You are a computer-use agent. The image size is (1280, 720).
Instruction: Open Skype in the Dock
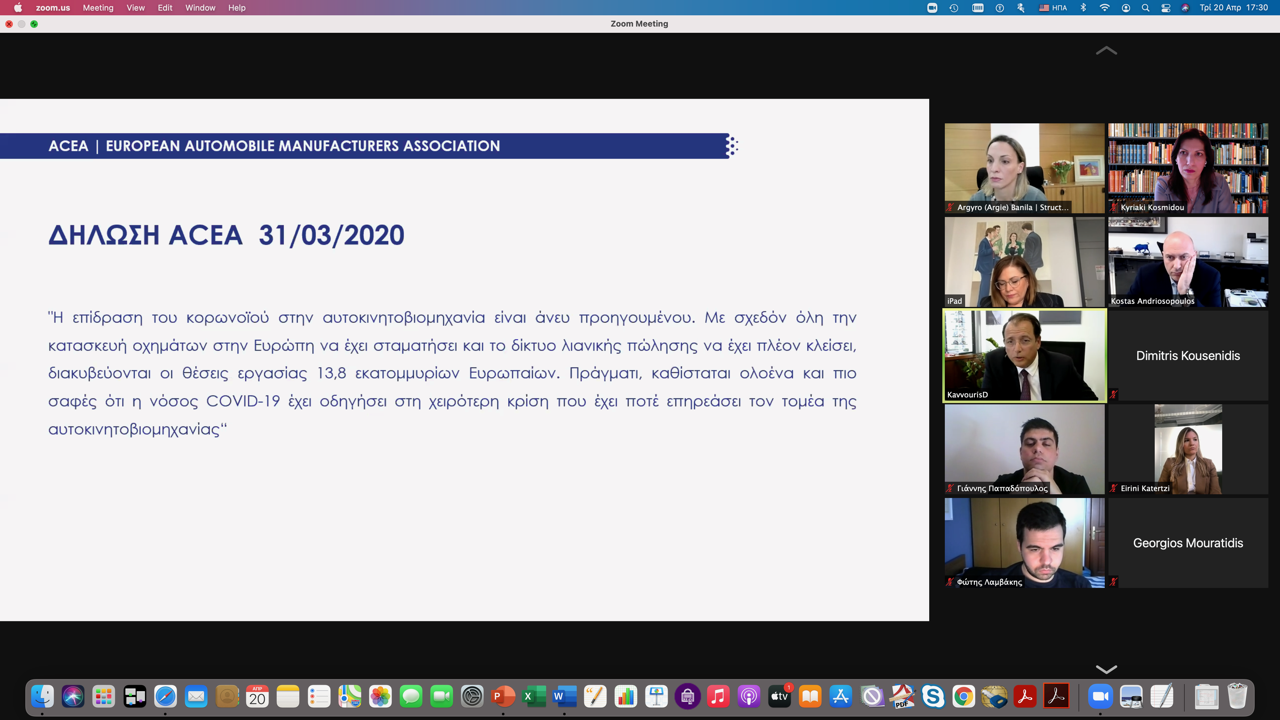click(933, 696)
